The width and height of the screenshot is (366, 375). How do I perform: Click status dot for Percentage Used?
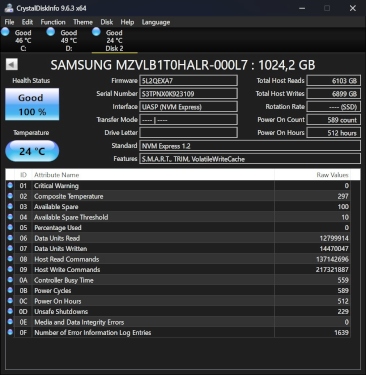click(x=10, y=227)
